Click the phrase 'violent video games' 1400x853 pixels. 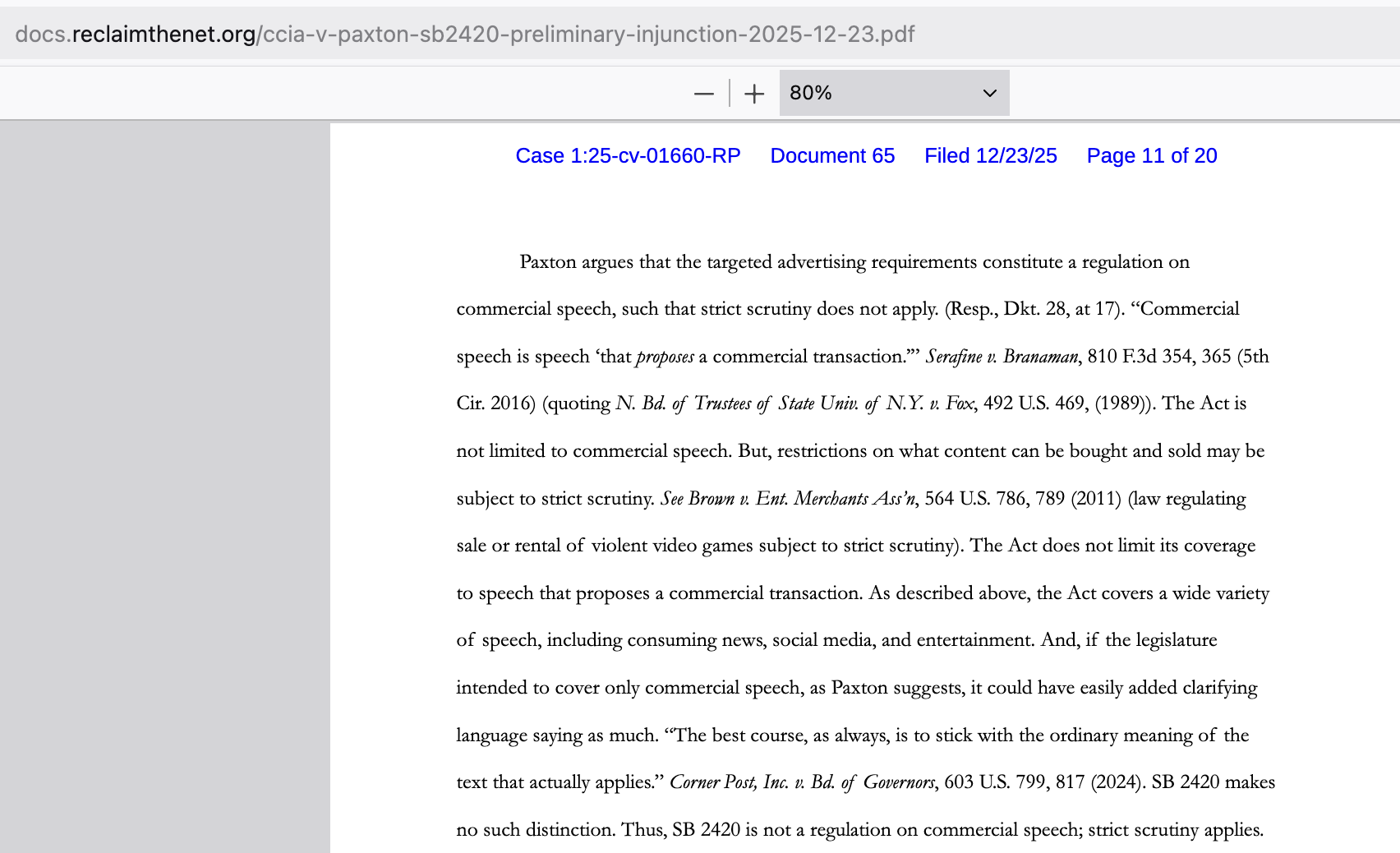672,546
